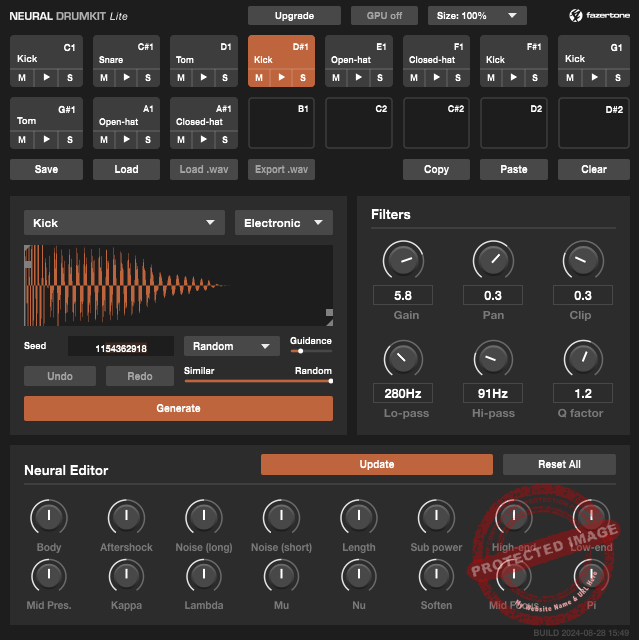Screen dimensions: 639x640
Task: Open the Electronic style dropdown
Action: click(284, 223)
